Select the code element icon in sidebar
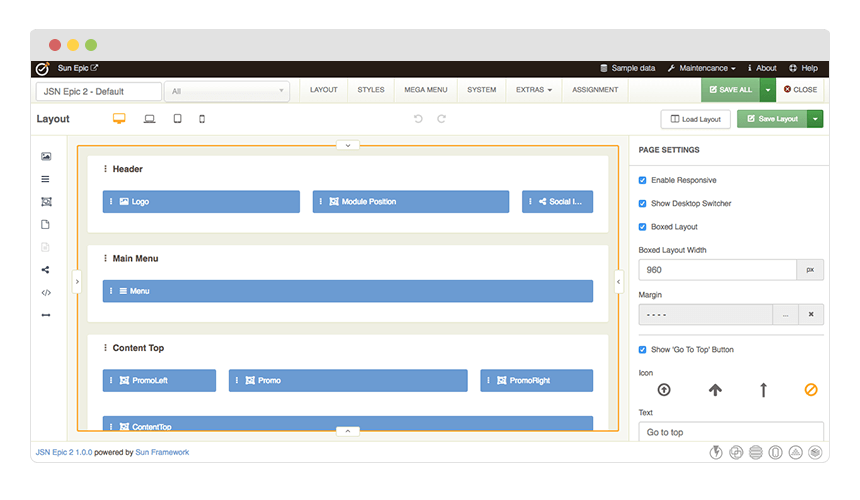This screenshot has width=860, height=500. click(x=46, y=293)
